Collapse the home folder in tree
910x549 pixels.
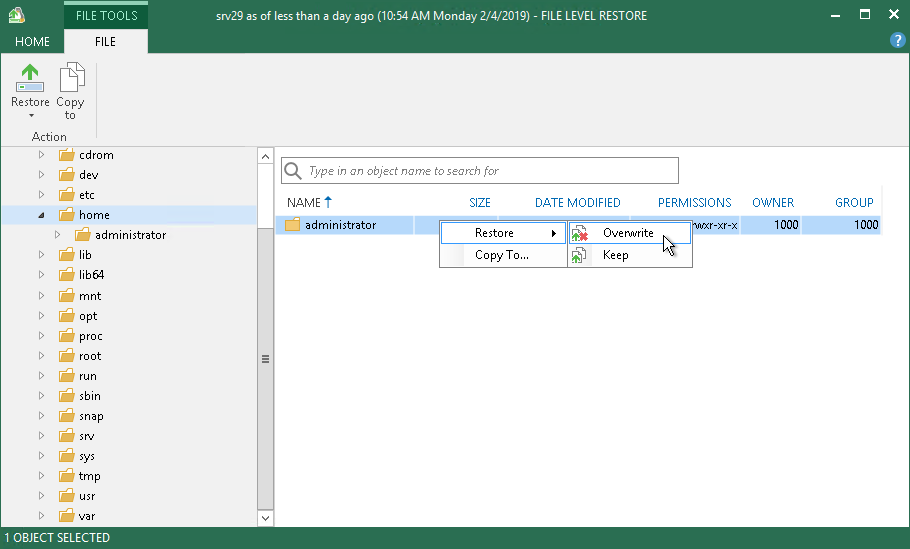tap(41, 215)
